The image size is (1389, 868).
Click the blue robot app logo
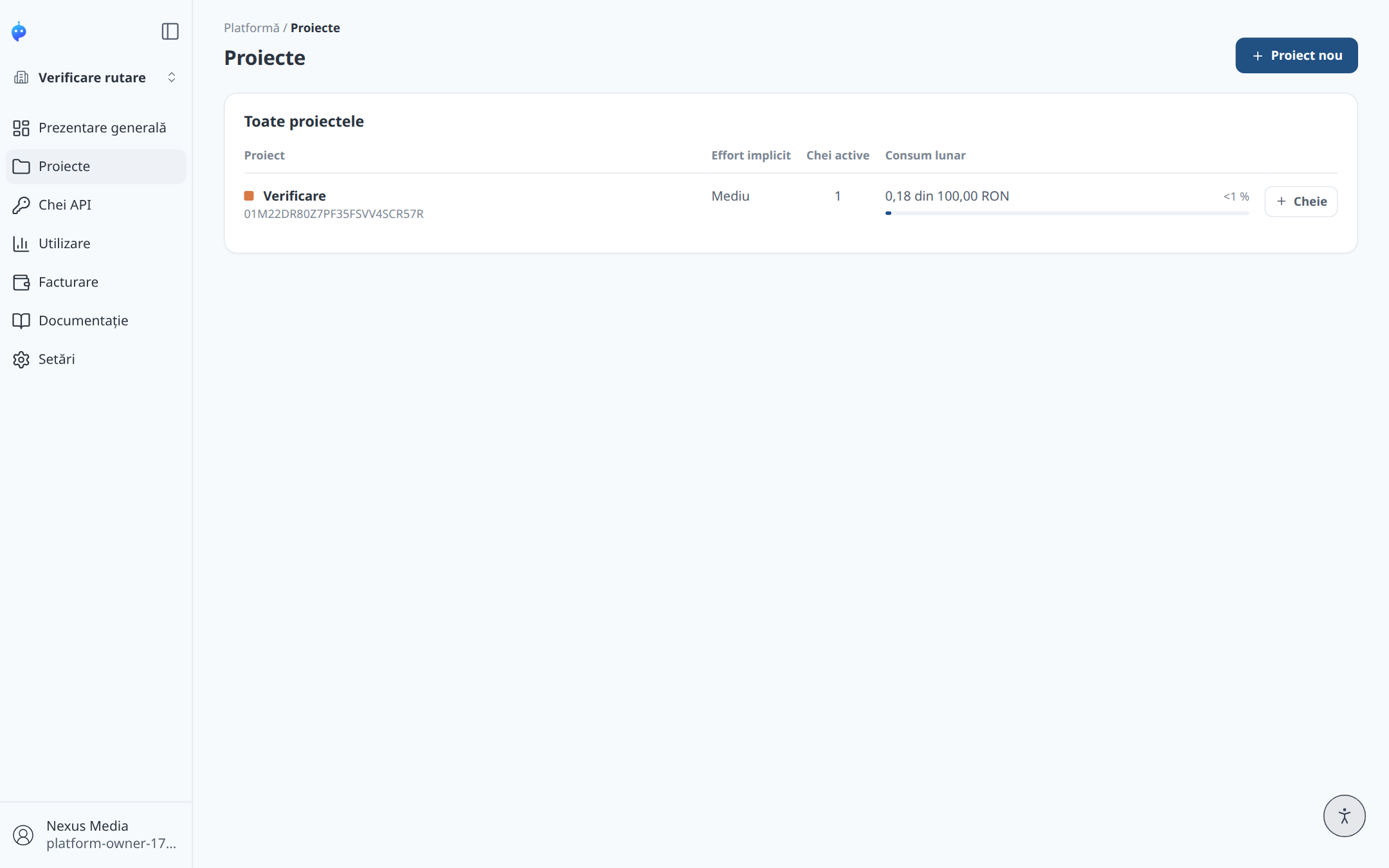coord(19,31)
